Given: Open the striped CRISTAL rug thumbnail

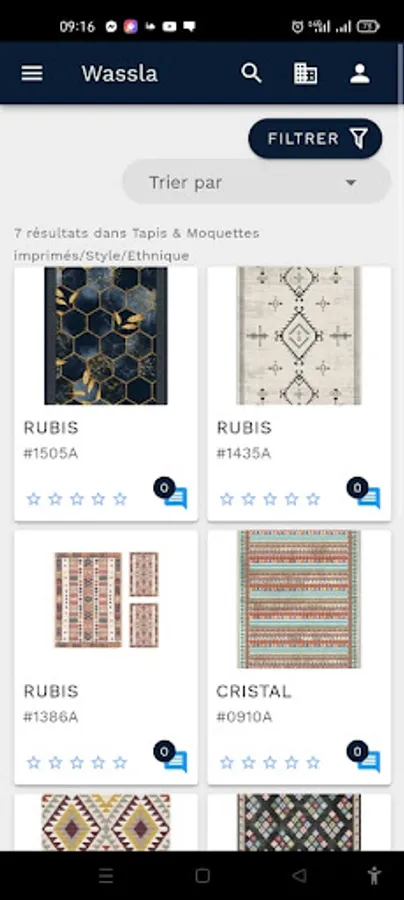Looking at the screenshot, I should click(x=299, y=599).
